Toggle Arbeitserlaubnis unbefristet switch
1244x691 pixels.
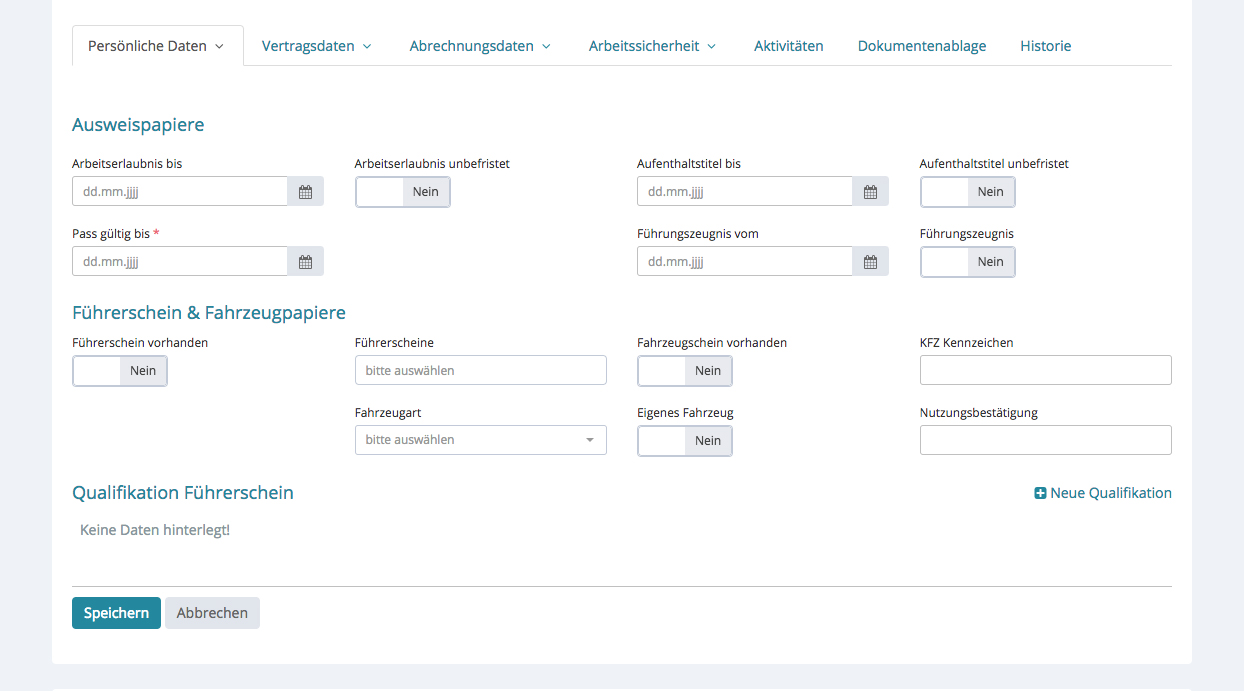pos(403,192)
